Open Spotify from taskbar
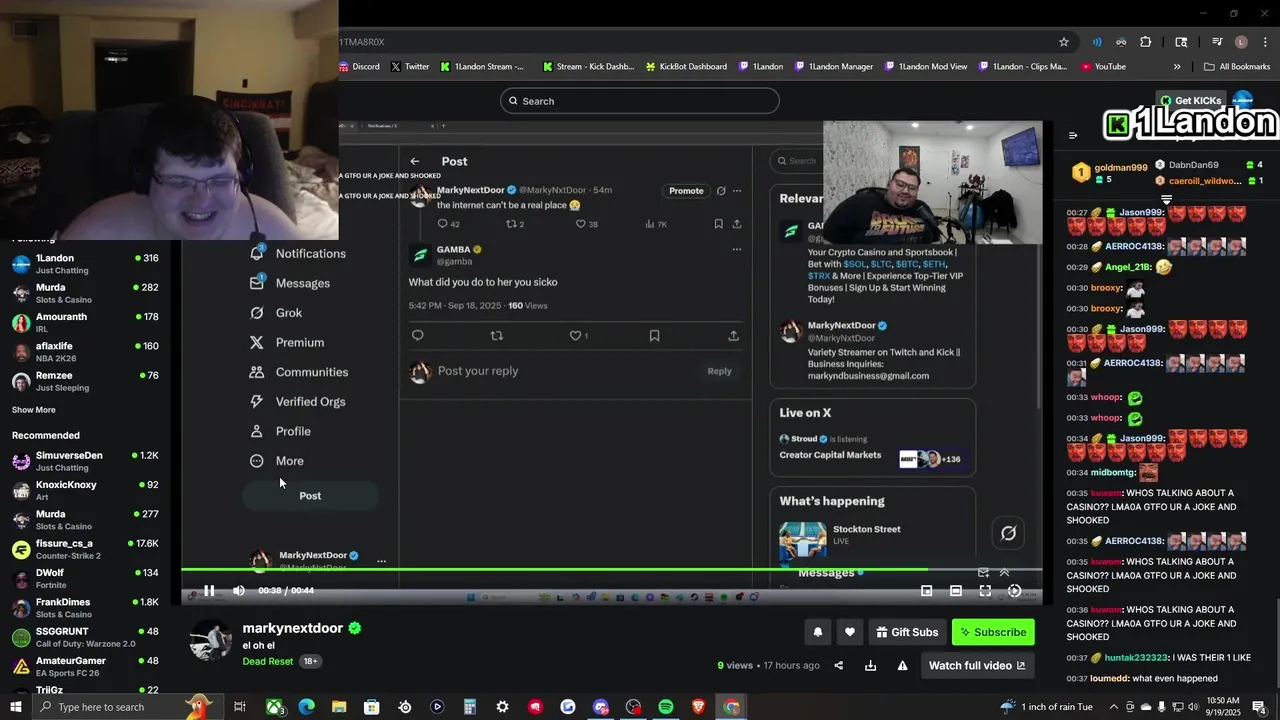 [x=666, y=707]
